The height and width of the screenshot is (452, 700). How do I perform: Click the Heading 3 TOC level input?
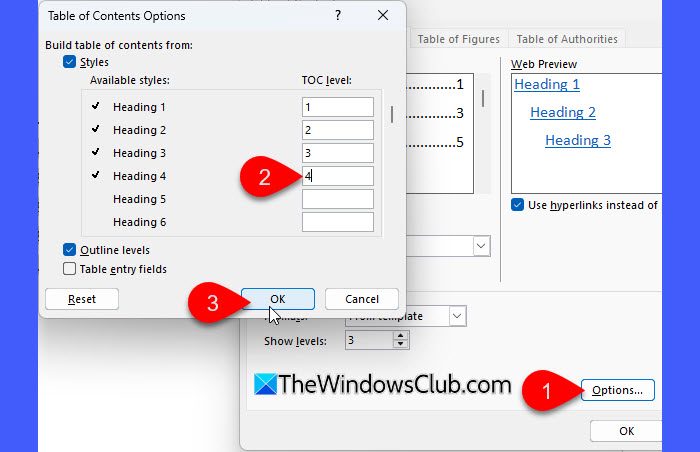click(x=337, y=153)
